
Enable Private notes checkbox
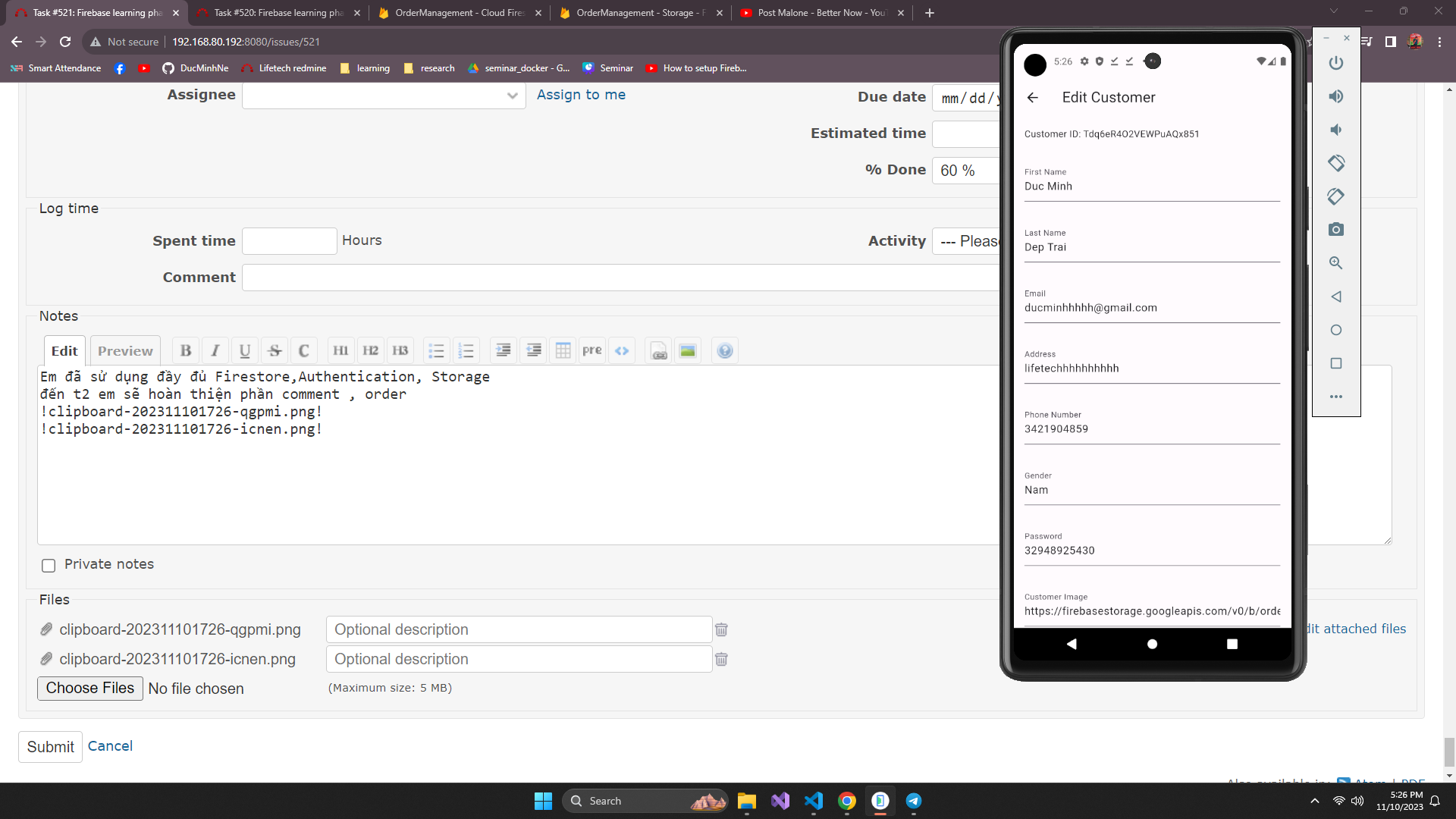click(x=49, y=565)
